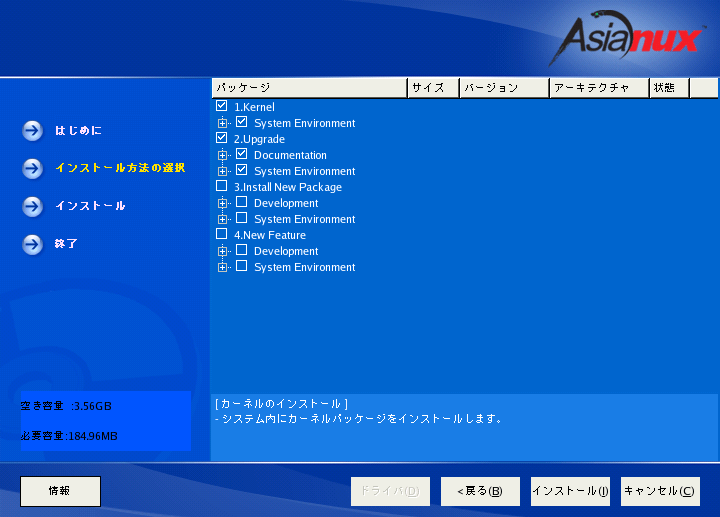720x517 pixels.
Task: Uncheck Documentation under 2.Upgrade
Action: coord(242,154)
